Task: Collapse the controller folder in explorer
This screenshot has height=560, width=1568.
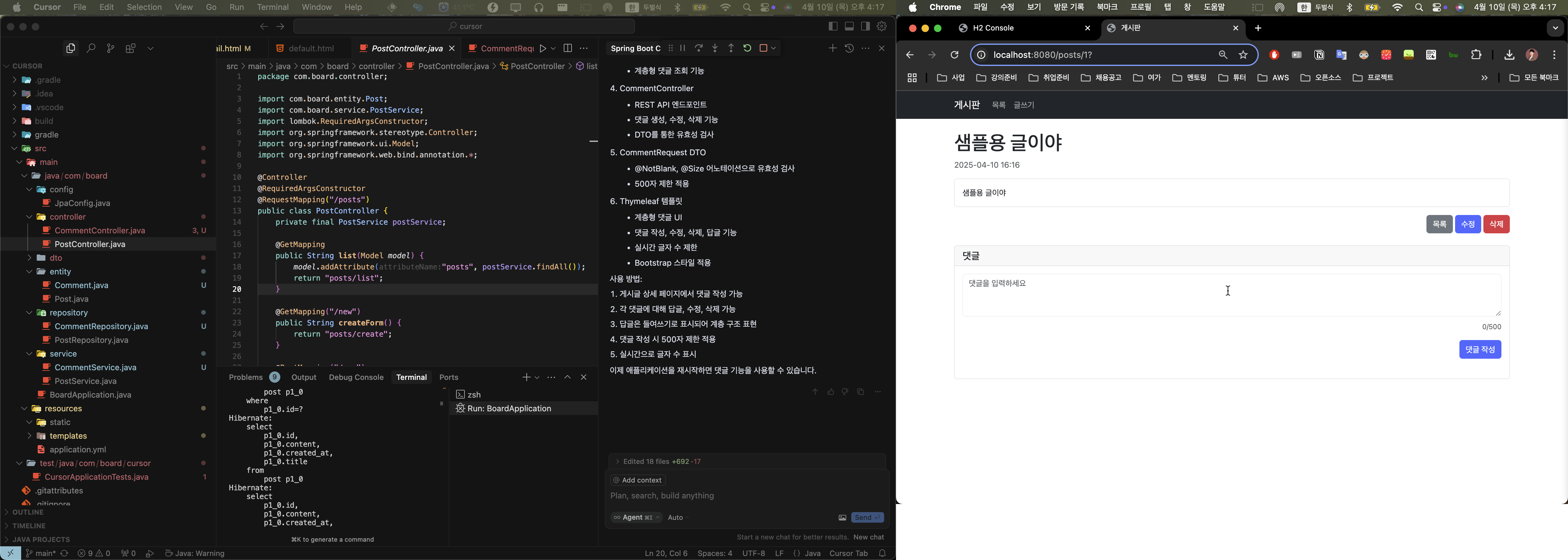Action: click(x=29, y=217)
